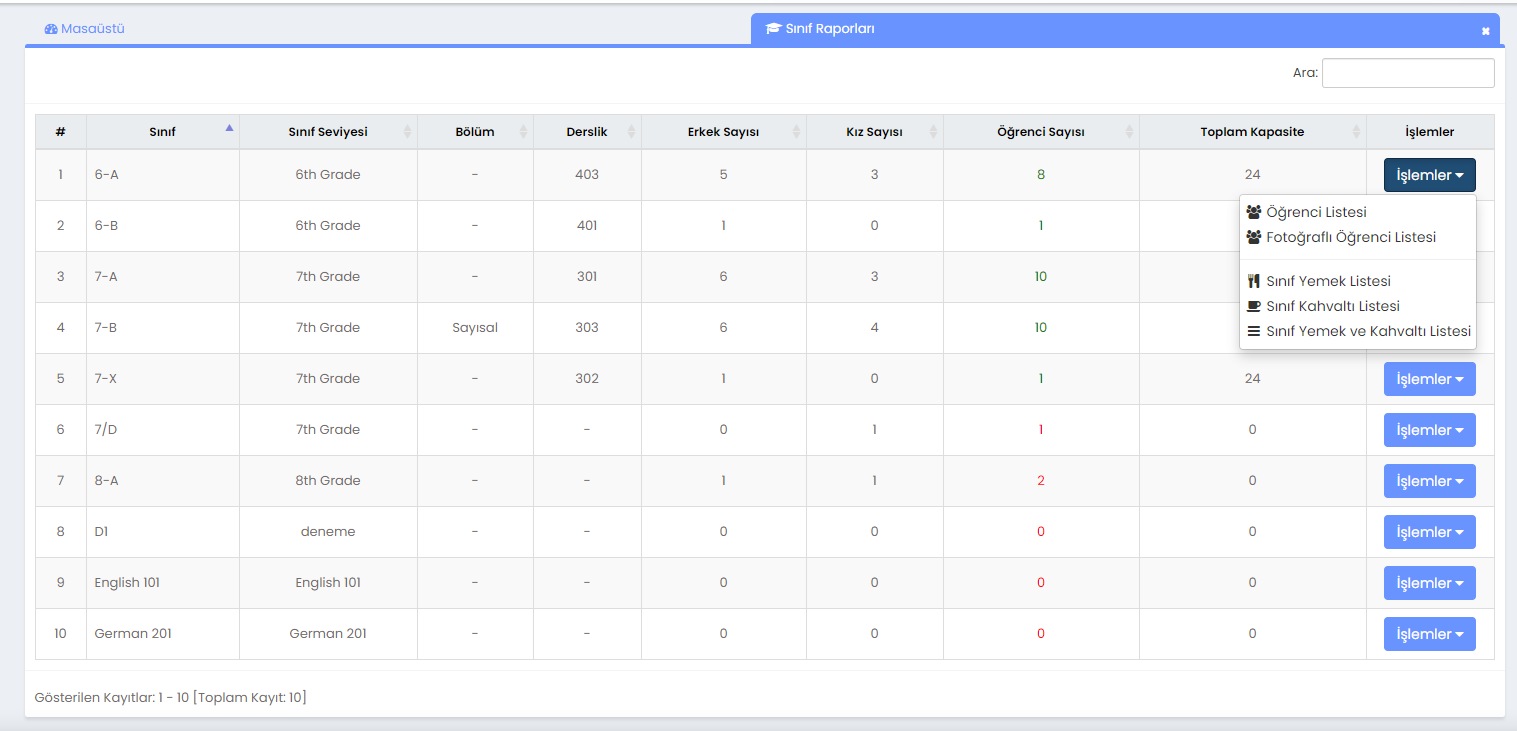Open İşlemler dropdown for class 7/D
Screen dimensions: 1517x731
click(x=1429, y=430)
